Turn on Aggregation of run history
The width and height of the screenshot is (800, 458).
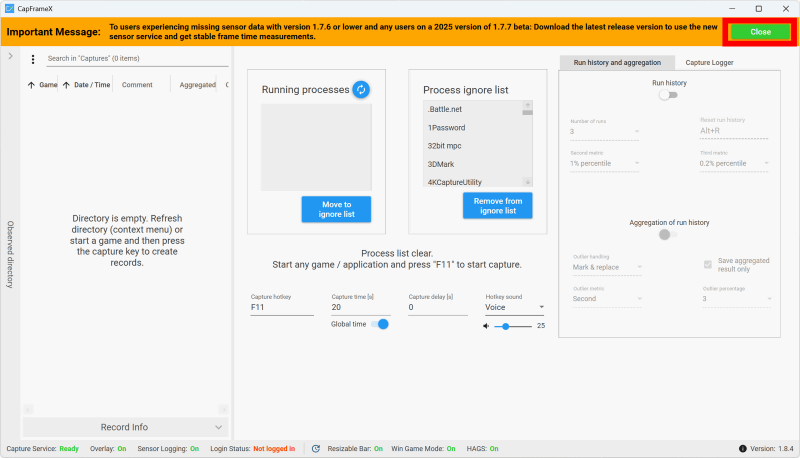coord(668,235)
